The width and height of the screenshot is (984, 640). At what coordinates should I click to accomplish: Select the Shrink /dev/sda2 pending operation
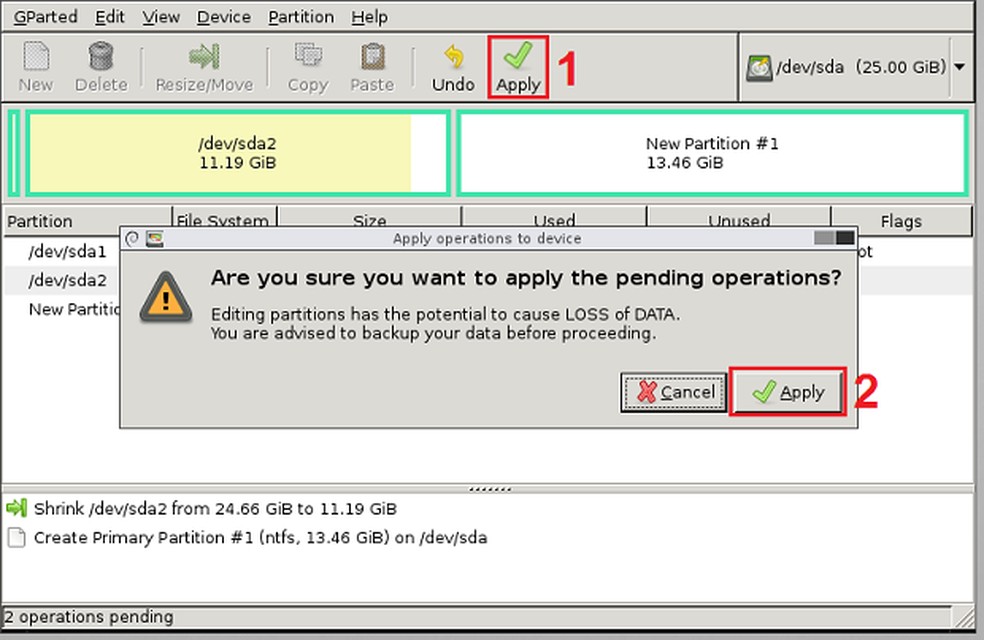215,508
